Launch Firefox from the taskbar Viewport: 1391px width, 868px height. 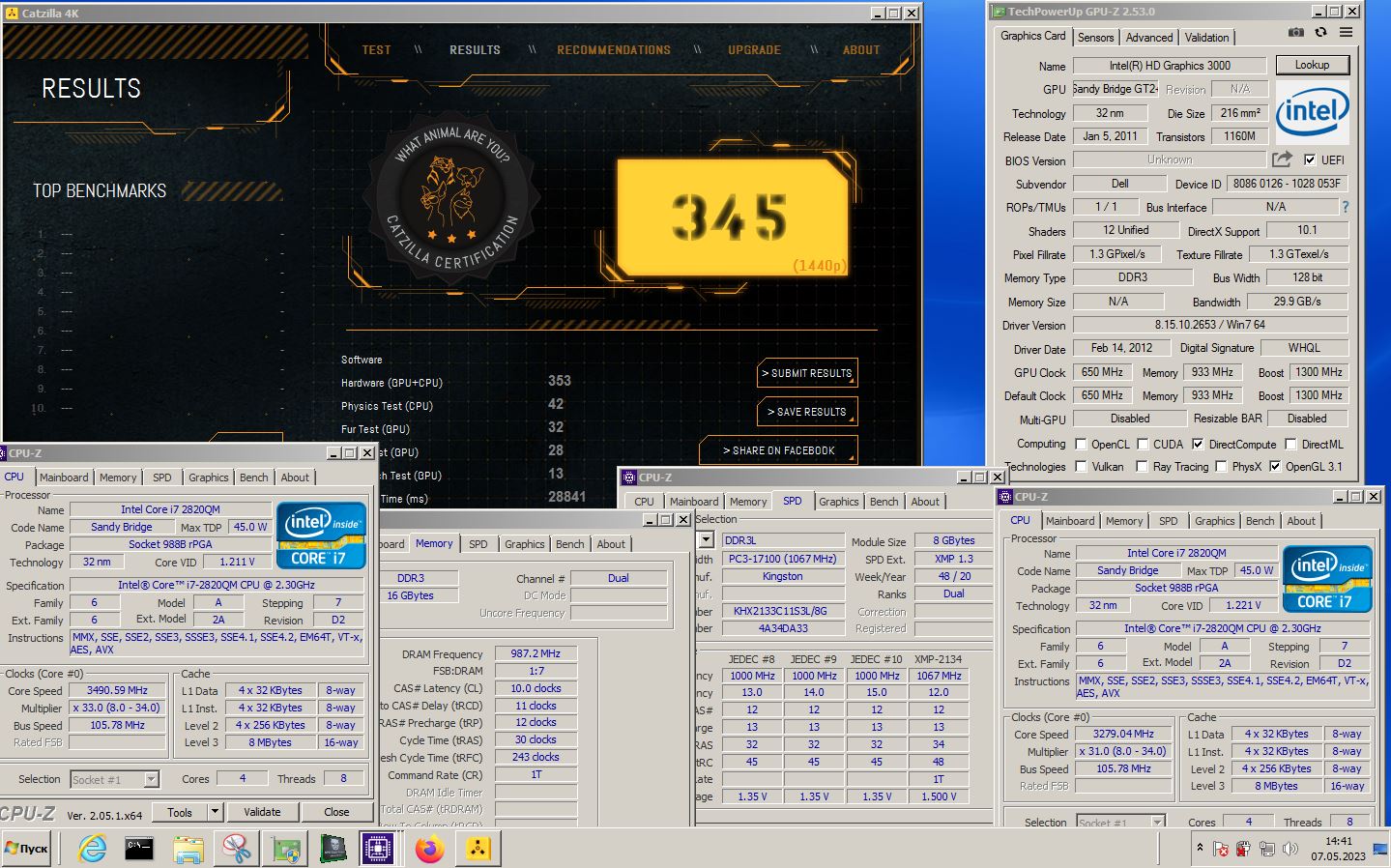tap(429, 849)
